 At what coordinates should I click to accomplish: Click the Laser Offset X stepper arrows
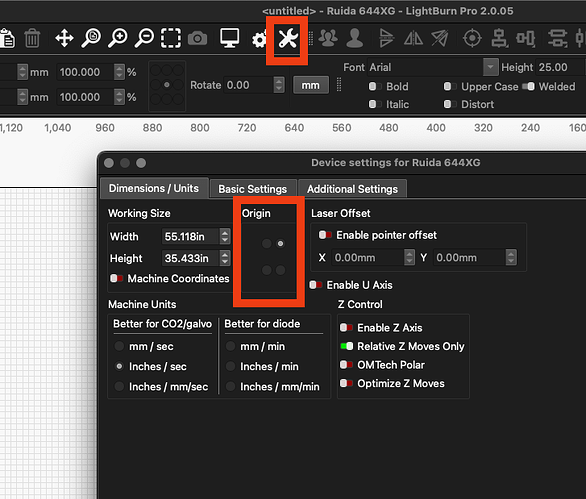pyautogui.click(x=410, y=257)
